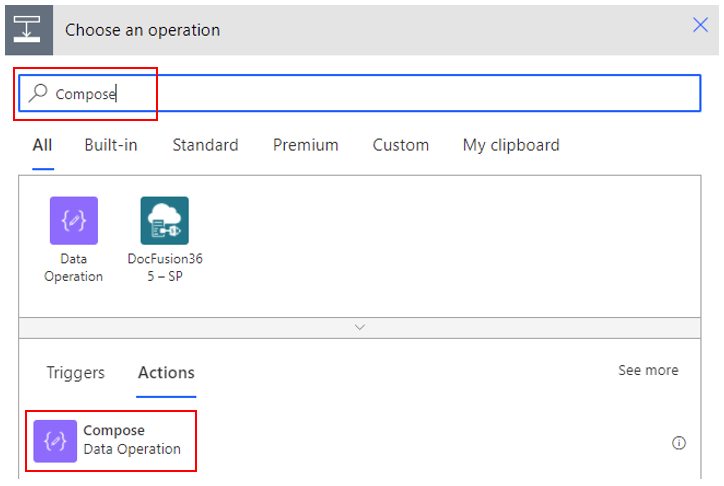Click into the Compose search field

point(360,93)
